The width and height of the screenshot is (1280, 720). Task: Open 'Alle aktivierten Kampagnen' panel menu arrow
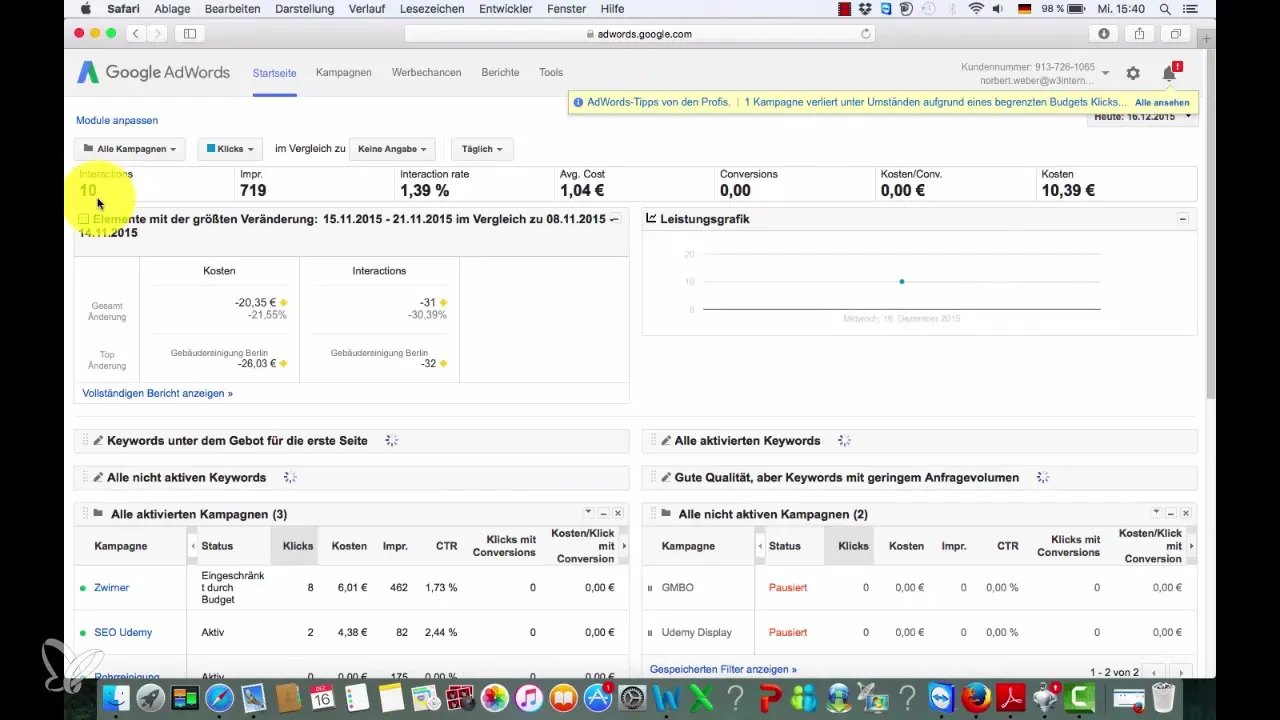[x=589, y=513]
